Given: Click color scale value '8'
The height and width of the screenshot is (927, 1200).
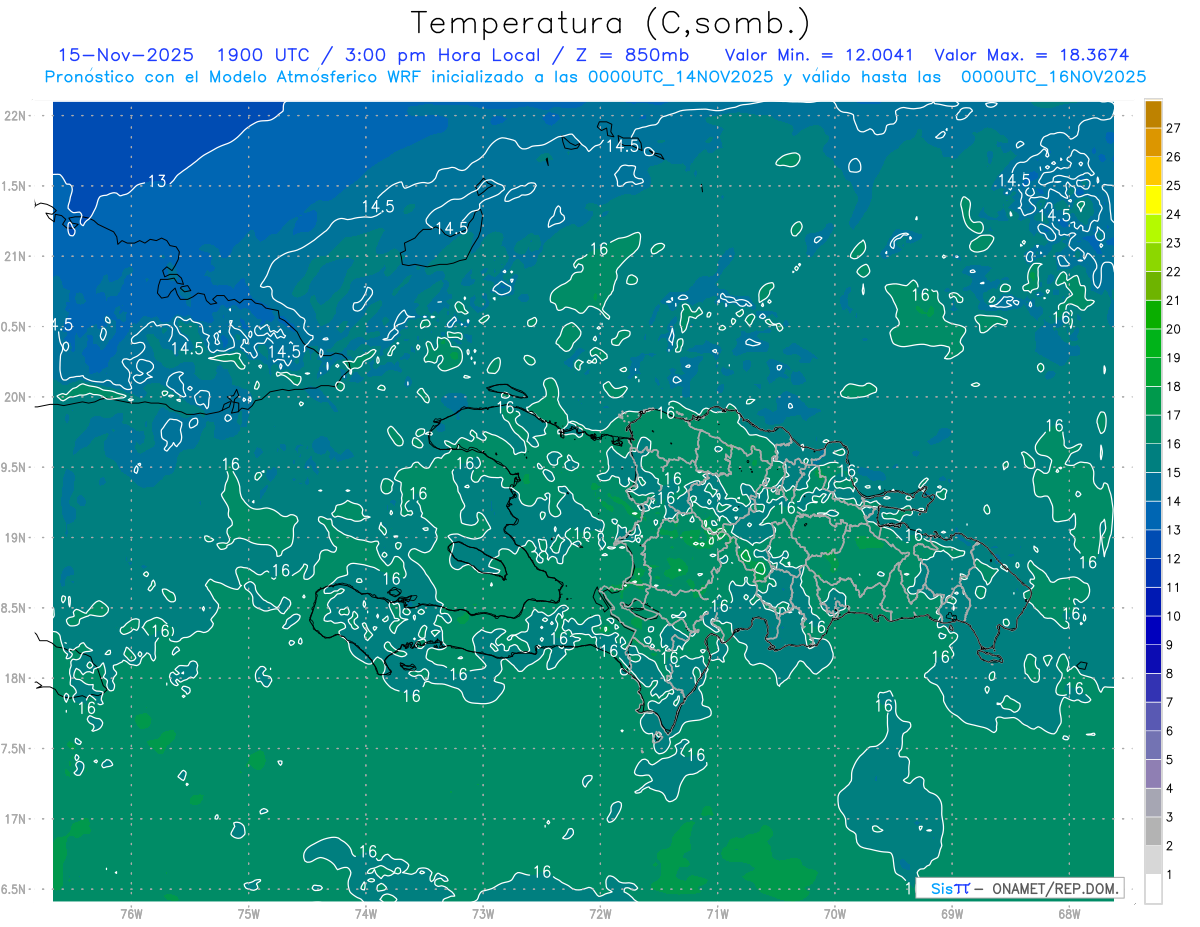Looking at the screenshot, I should pyautogui.click(x=1170, y=674).
